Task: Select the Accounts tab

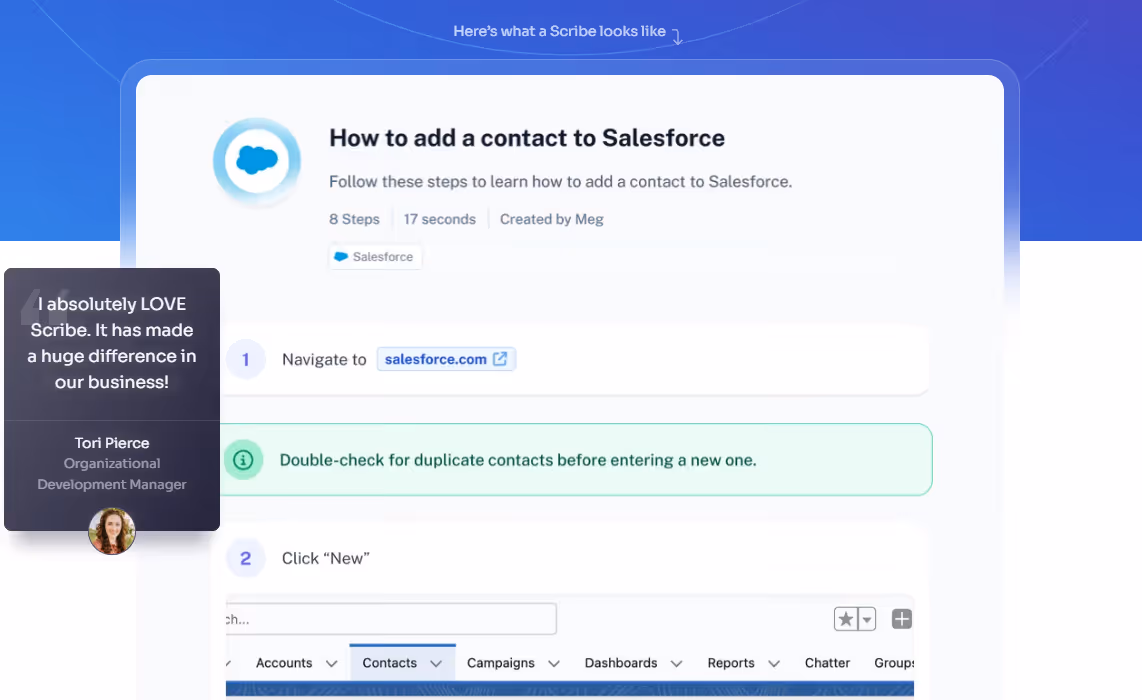Action: click(284, 663)
